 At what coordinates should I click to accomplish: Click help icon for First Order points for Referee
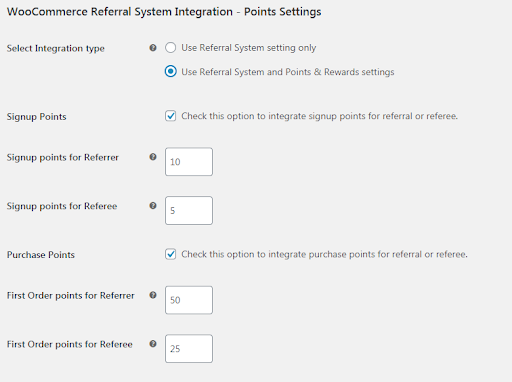153,344
